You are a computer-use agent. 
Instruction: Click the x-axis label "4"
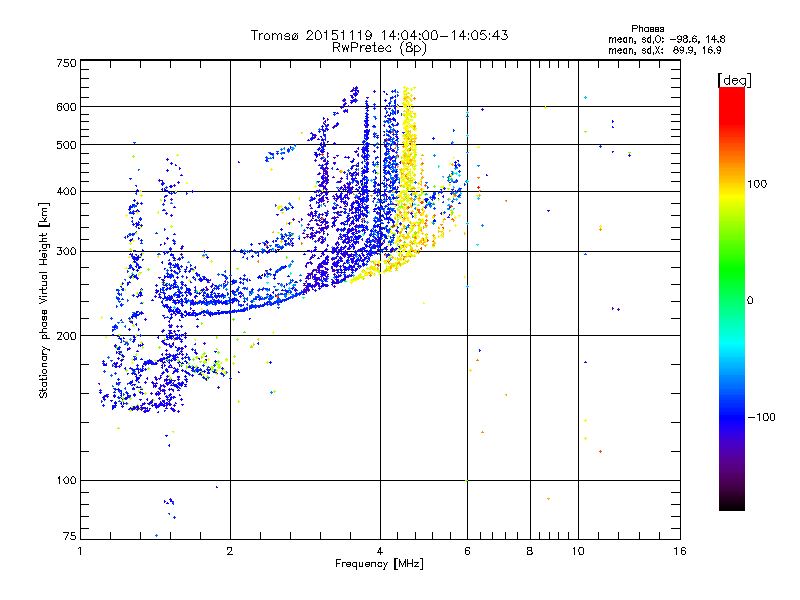pos(380,551)
